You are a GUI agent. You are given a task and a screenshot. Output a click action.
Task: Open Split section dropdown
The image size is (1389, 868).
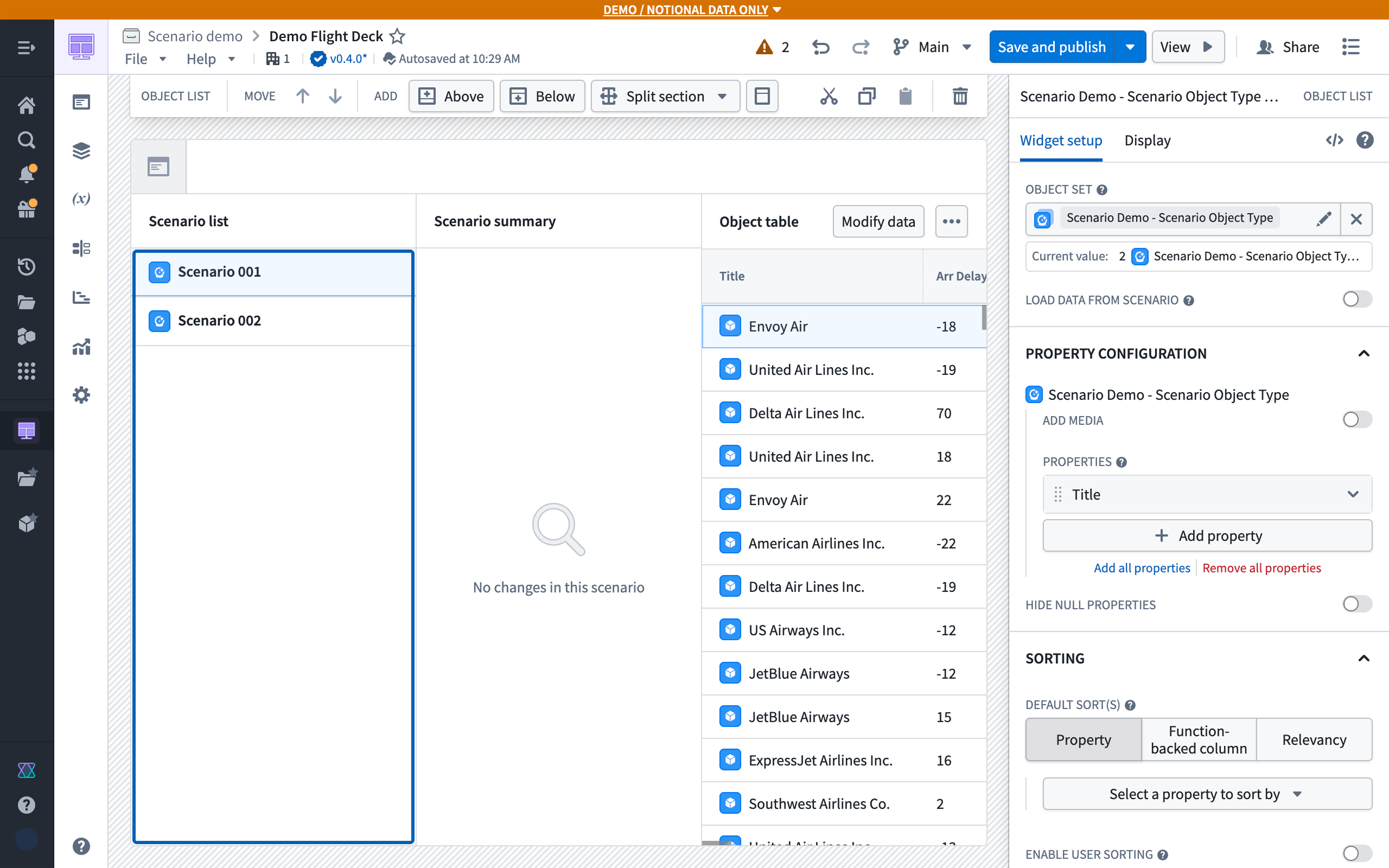(665, 96)
